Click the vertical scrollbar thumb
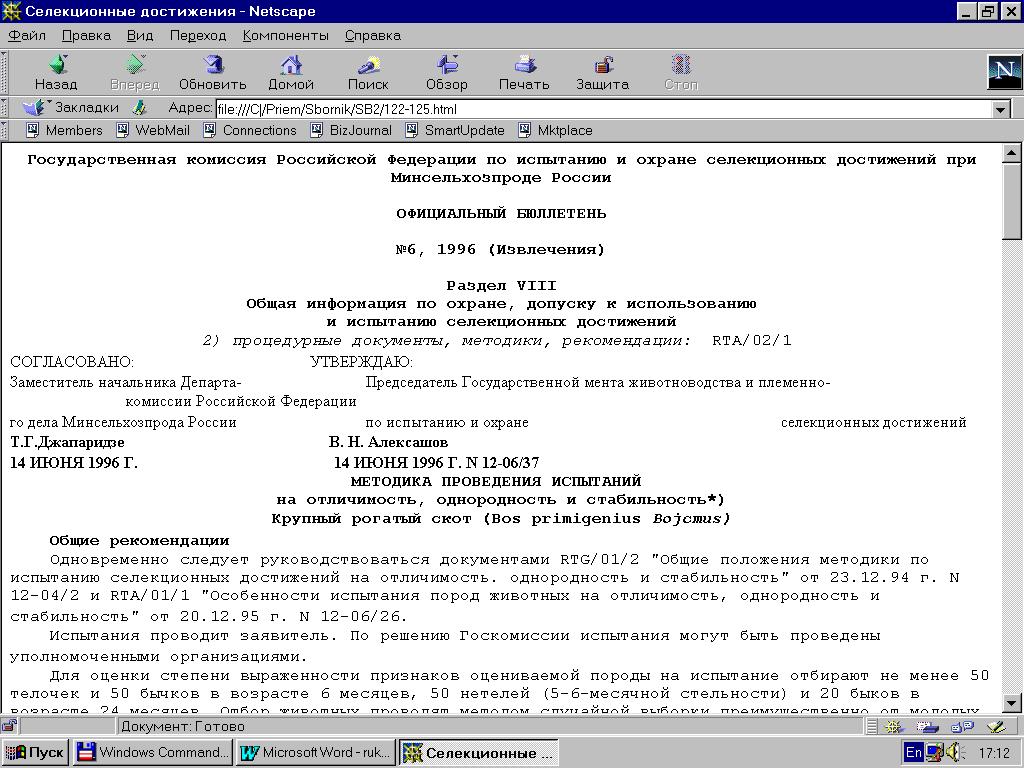 [1012, 201]
